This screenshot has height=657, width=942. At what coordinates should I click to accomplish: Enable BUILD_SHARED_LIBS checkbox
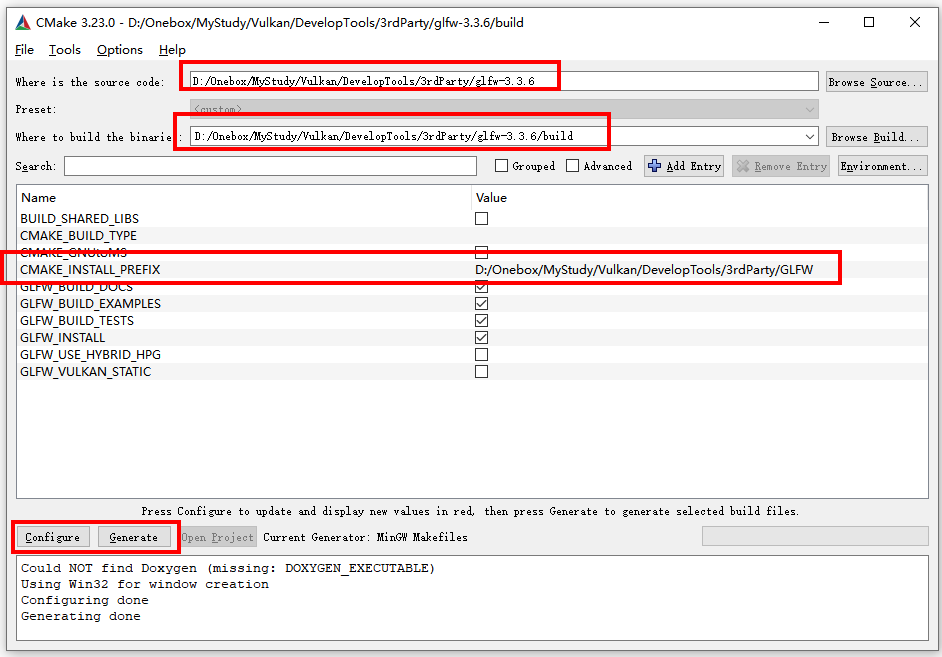click(x=481, y=219)
